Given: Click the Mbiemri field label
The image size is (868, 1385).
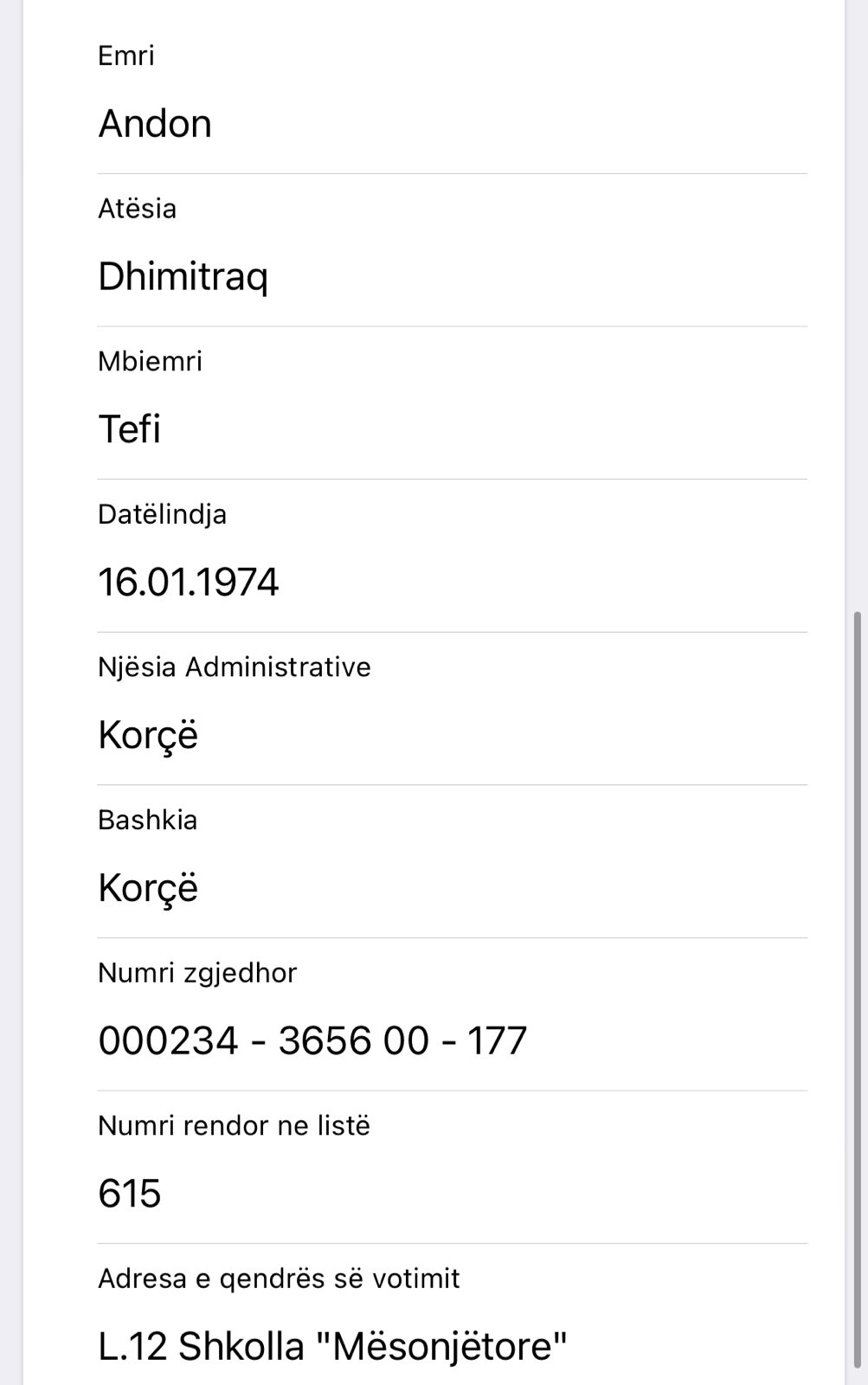Looking at the screenshot, I should click(x=150, y=362).
